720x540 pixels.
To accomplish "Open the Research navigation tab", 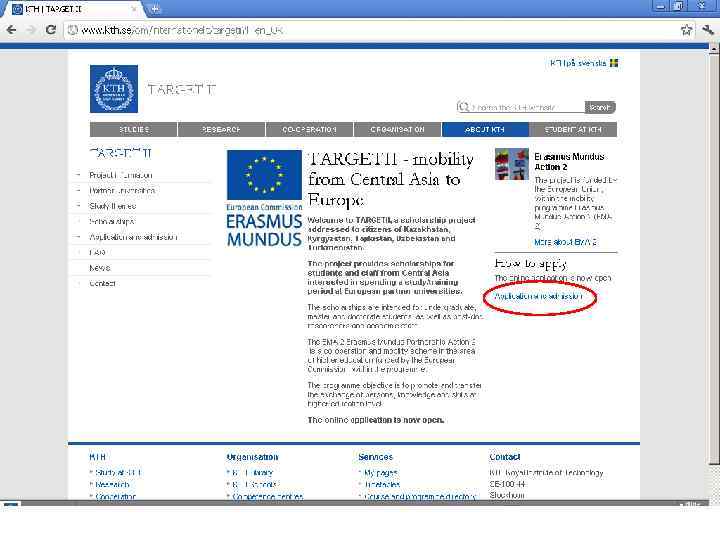I will 221,129.
